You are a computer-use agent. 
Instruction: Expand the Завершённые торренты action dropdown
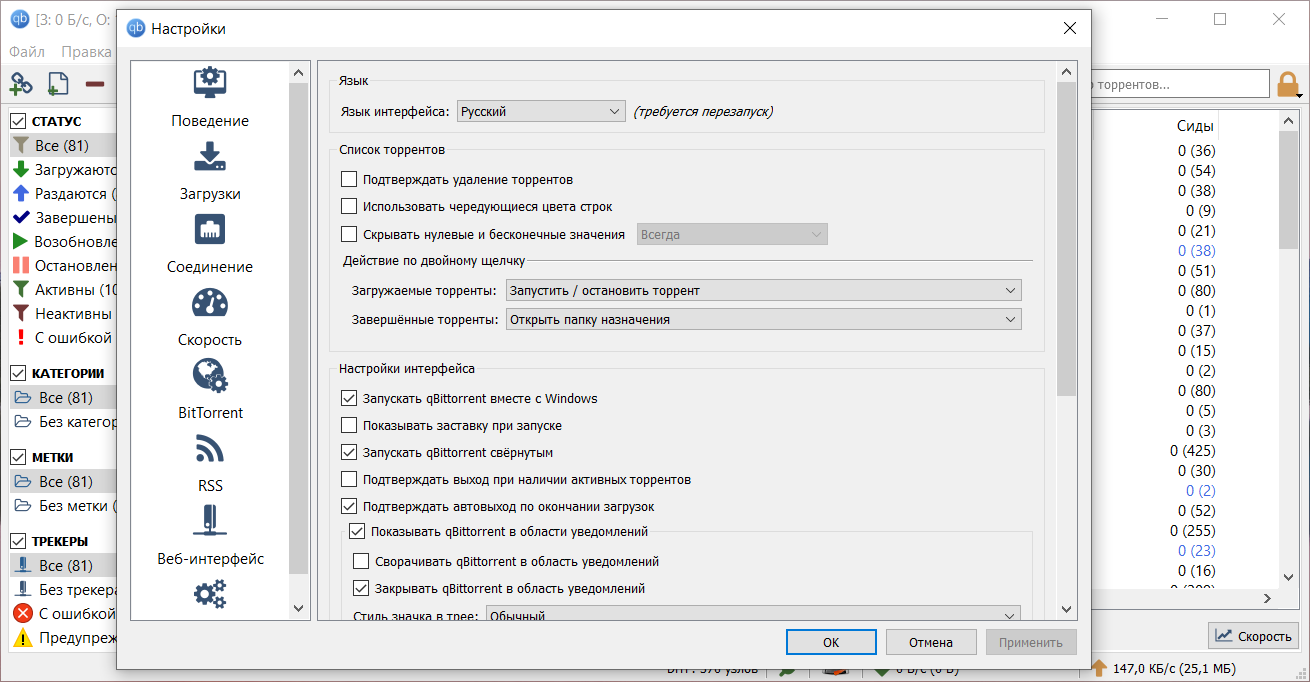pos(763,320)
